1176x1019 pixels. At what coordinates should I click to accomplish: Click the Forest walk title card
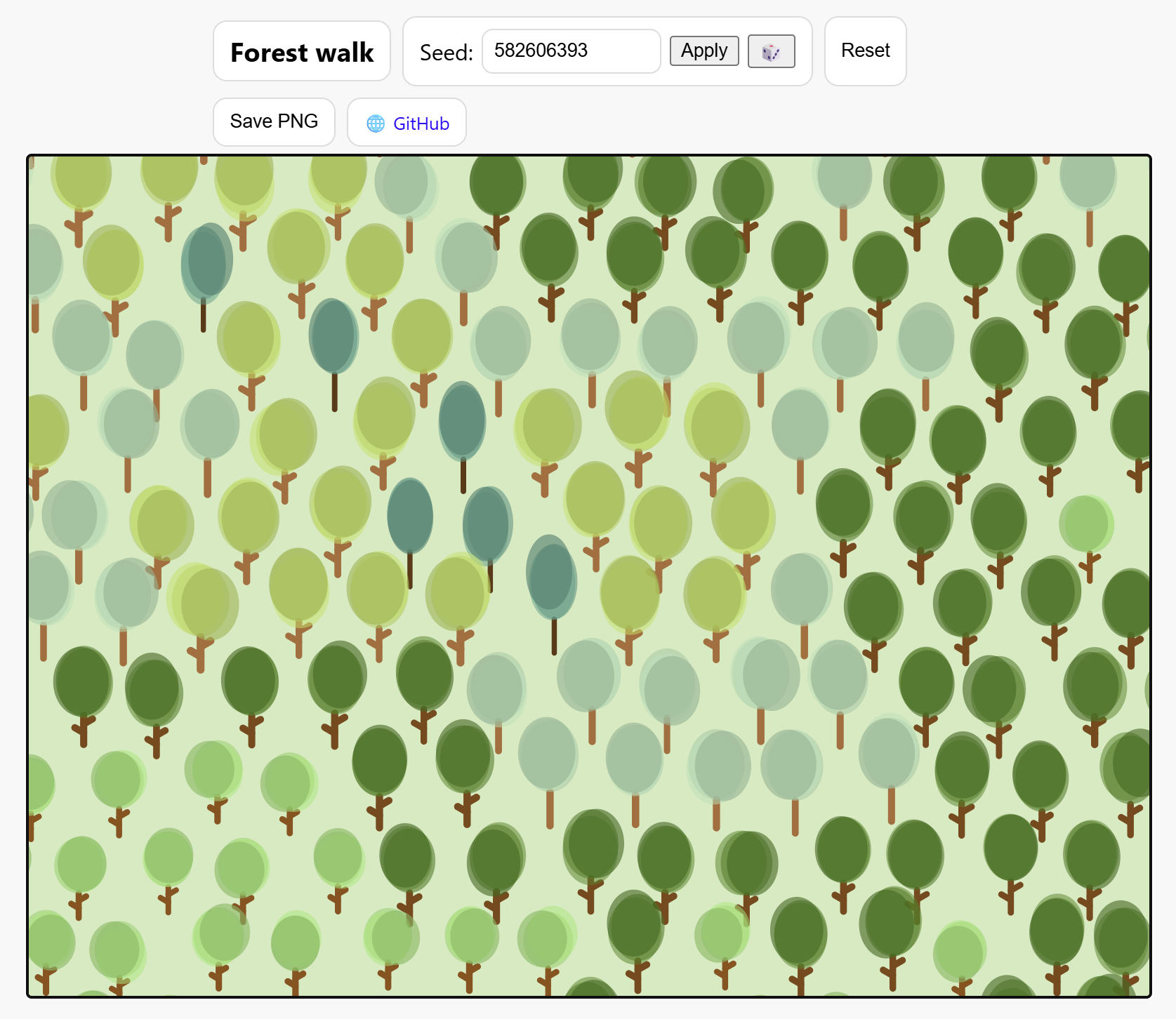(302, 51)
